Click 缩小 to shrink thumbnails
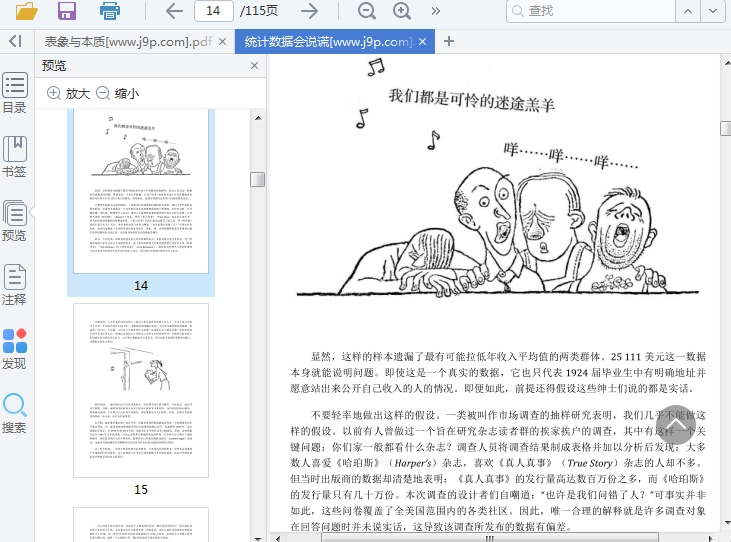Screen dimensions: 731x542 click(x=117, y=93)
